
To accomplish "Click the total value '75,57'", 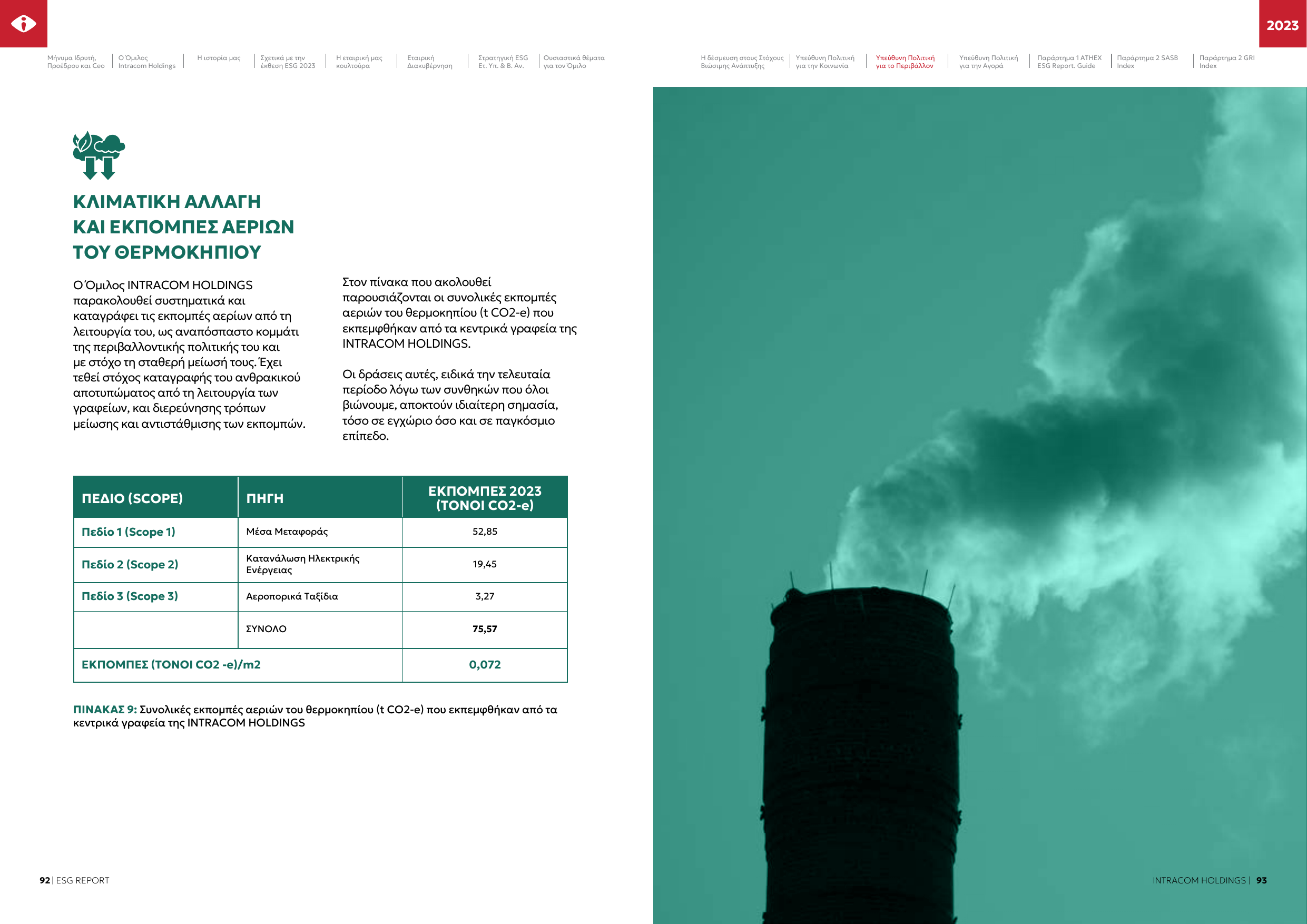I will 485,628.
